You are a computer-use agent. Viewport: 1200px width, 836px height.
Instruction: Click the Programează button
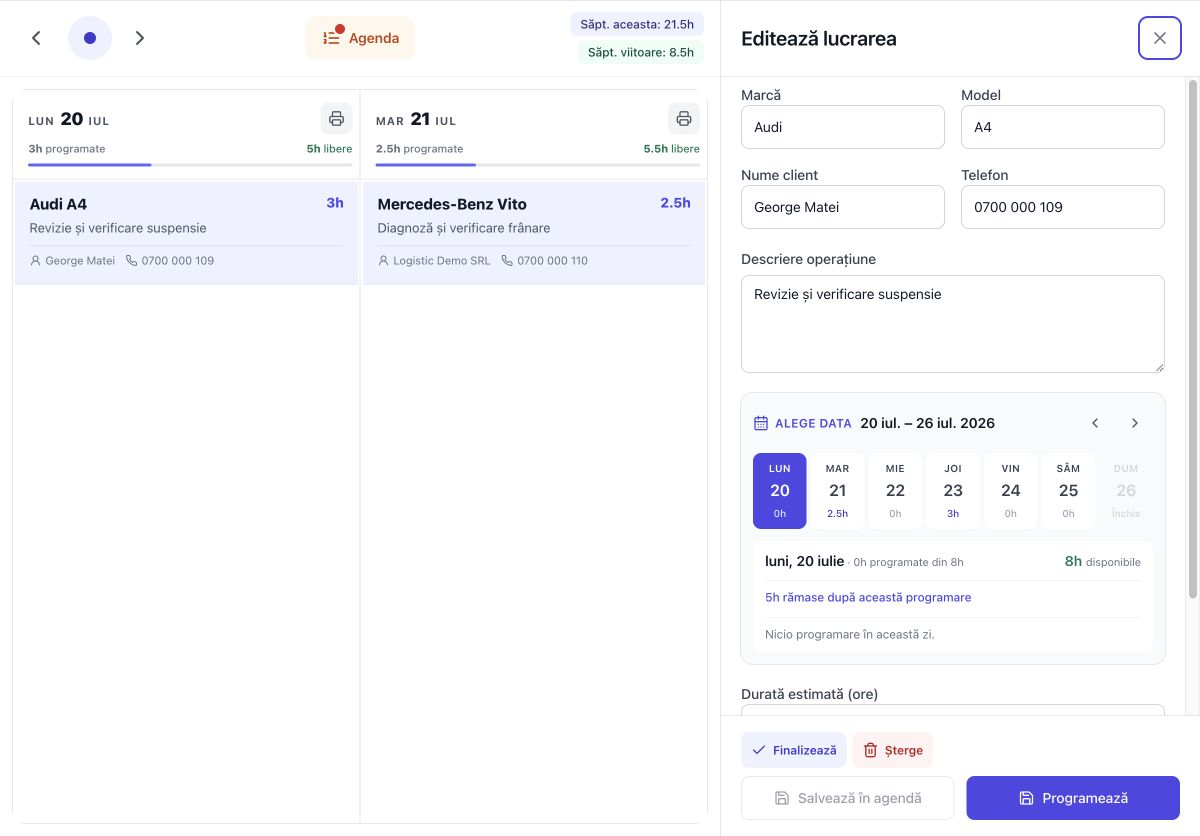point(1073,798)
